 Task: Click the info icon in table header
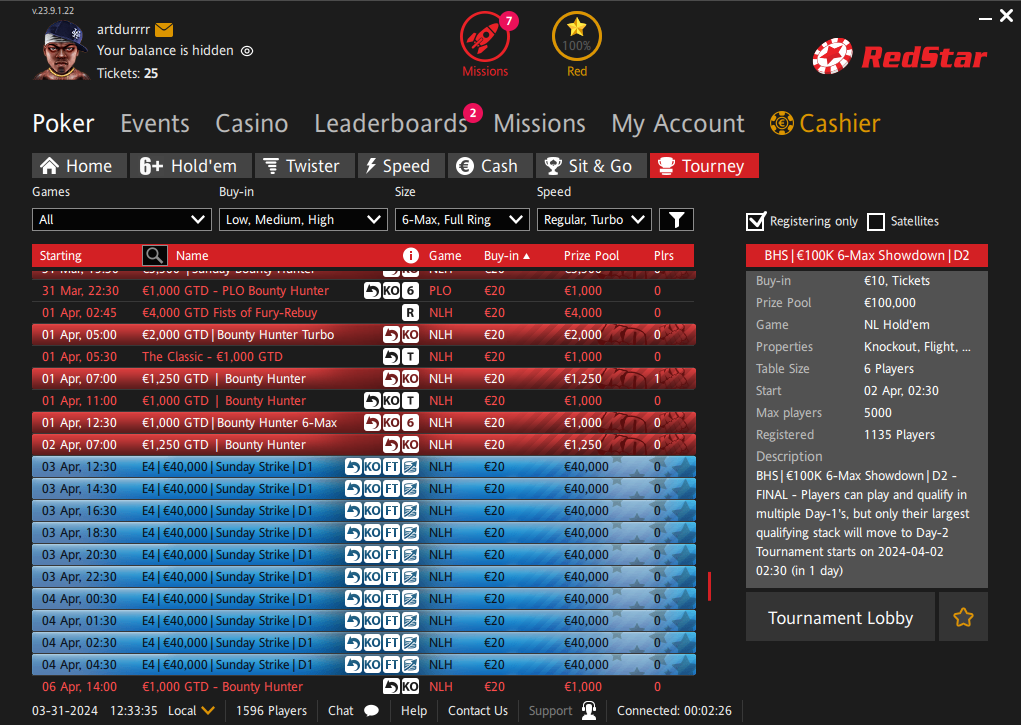(x=410, y=255)
